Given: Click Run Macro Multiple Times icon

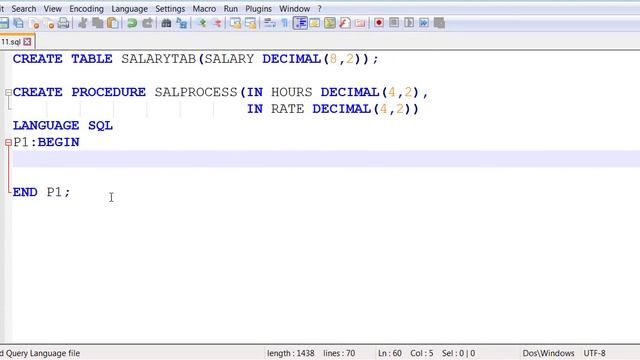Looking at the screenshot, I should click(x=424, y=23).
